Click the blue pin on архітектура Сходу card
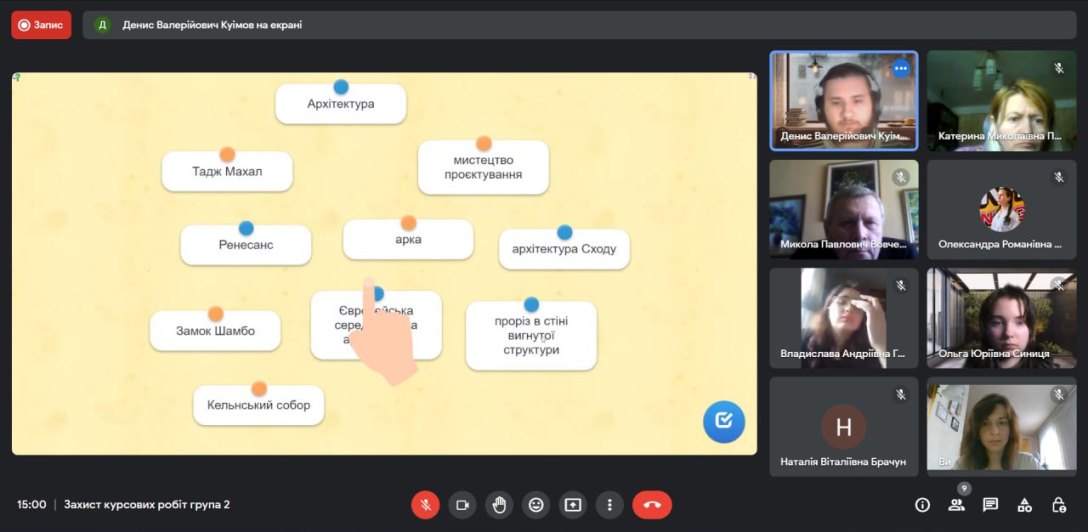Screen dimensions: 1088x532 coord(565,232)
